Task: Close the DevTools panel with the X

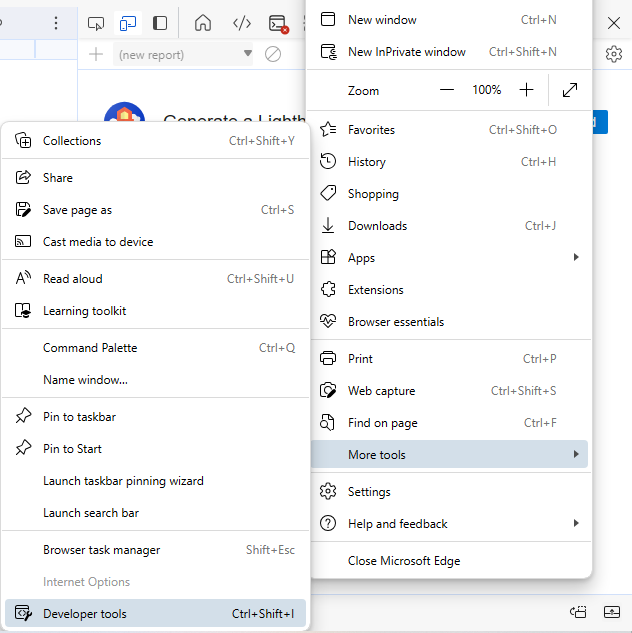Action: pyautogui.click(x=613, y=23)
